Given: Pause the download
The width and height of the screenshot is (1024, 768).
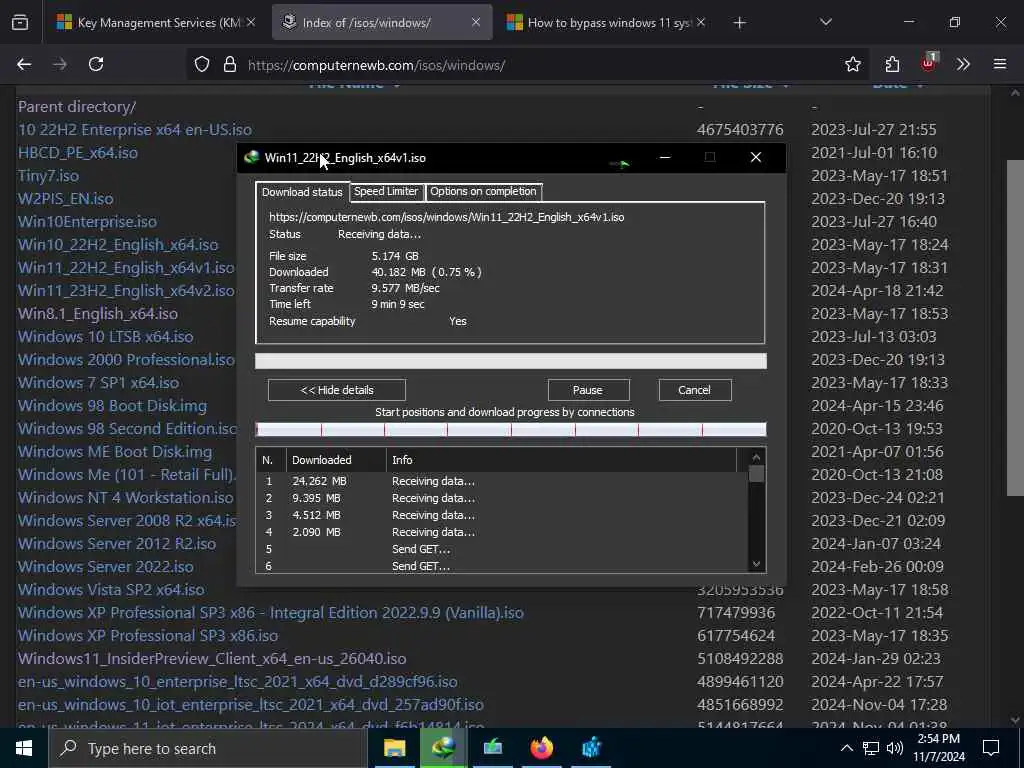Looking at the screenshot, I should point(588,390).
